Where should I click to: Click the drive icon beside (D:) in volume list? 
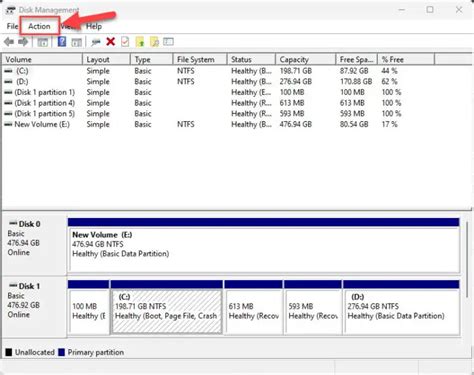coord(8,82)
